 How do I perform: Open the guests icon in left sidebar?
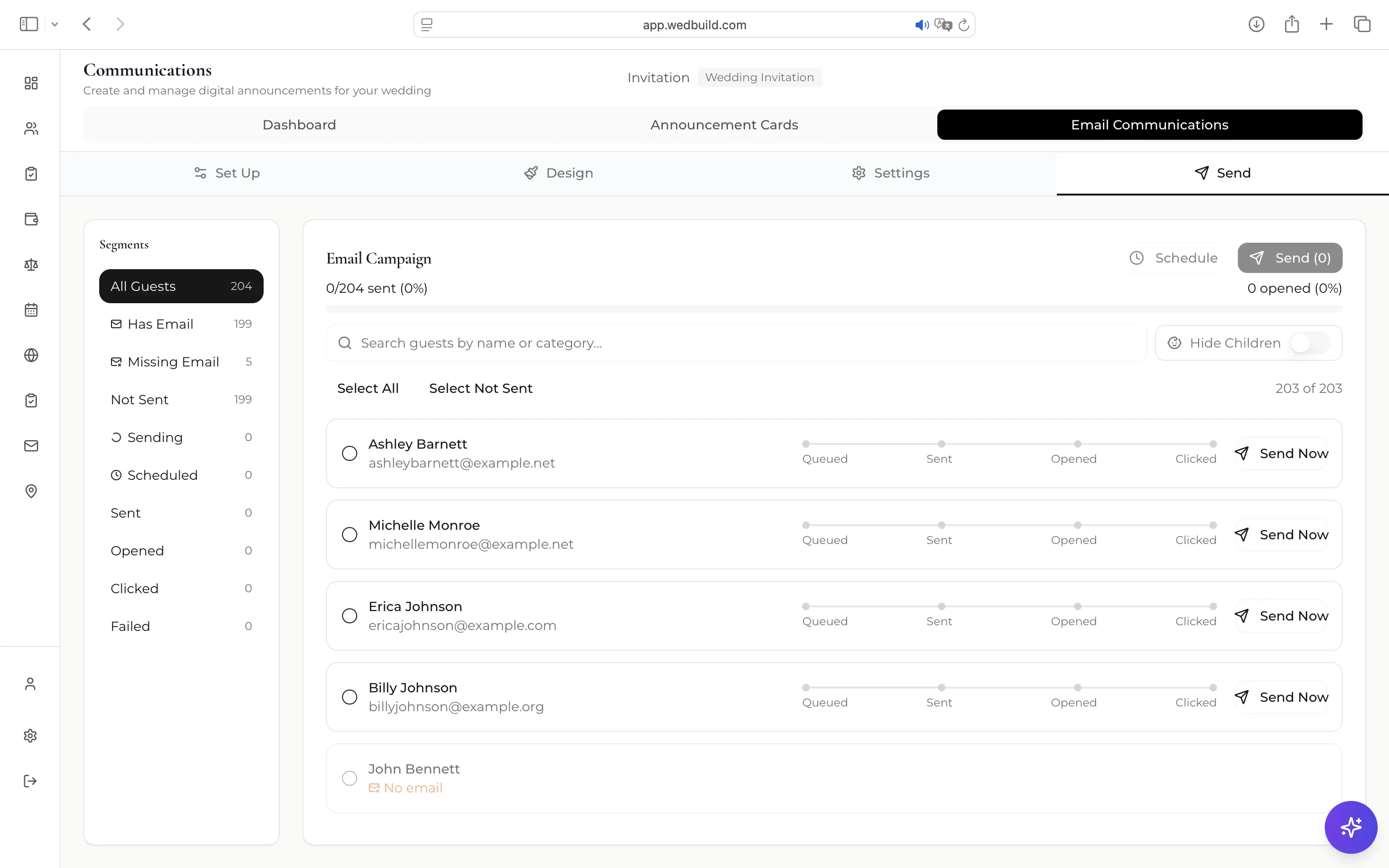[x=31, y=128]
